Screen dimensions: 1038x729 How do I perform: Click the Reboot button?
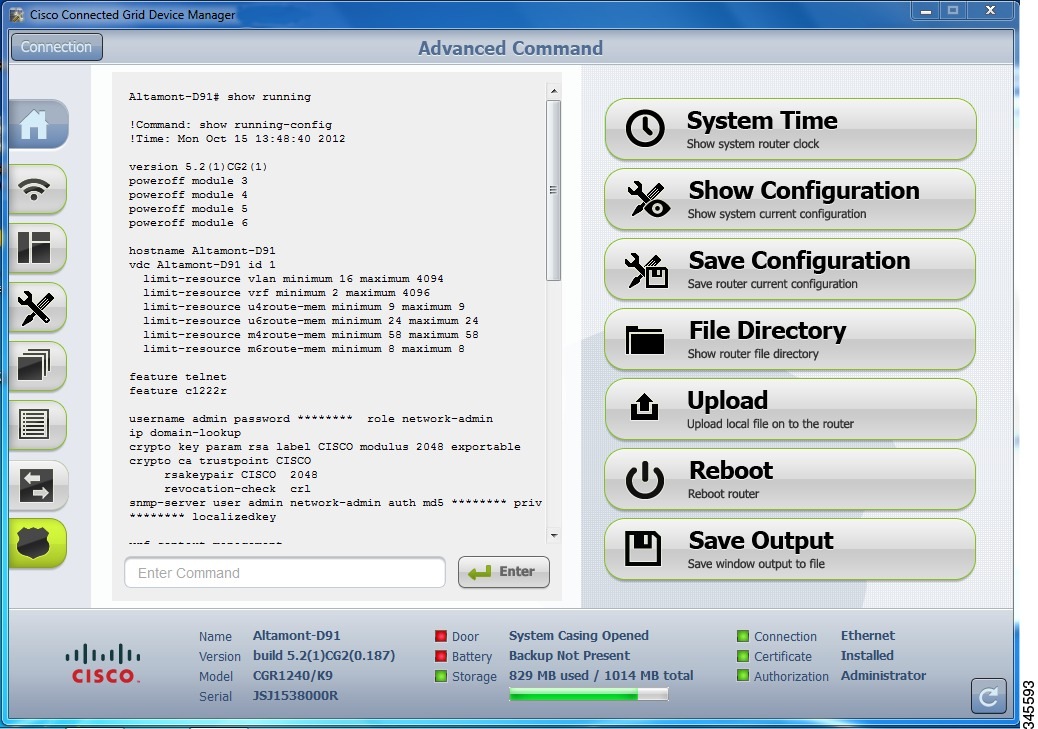tap(790, 479)
